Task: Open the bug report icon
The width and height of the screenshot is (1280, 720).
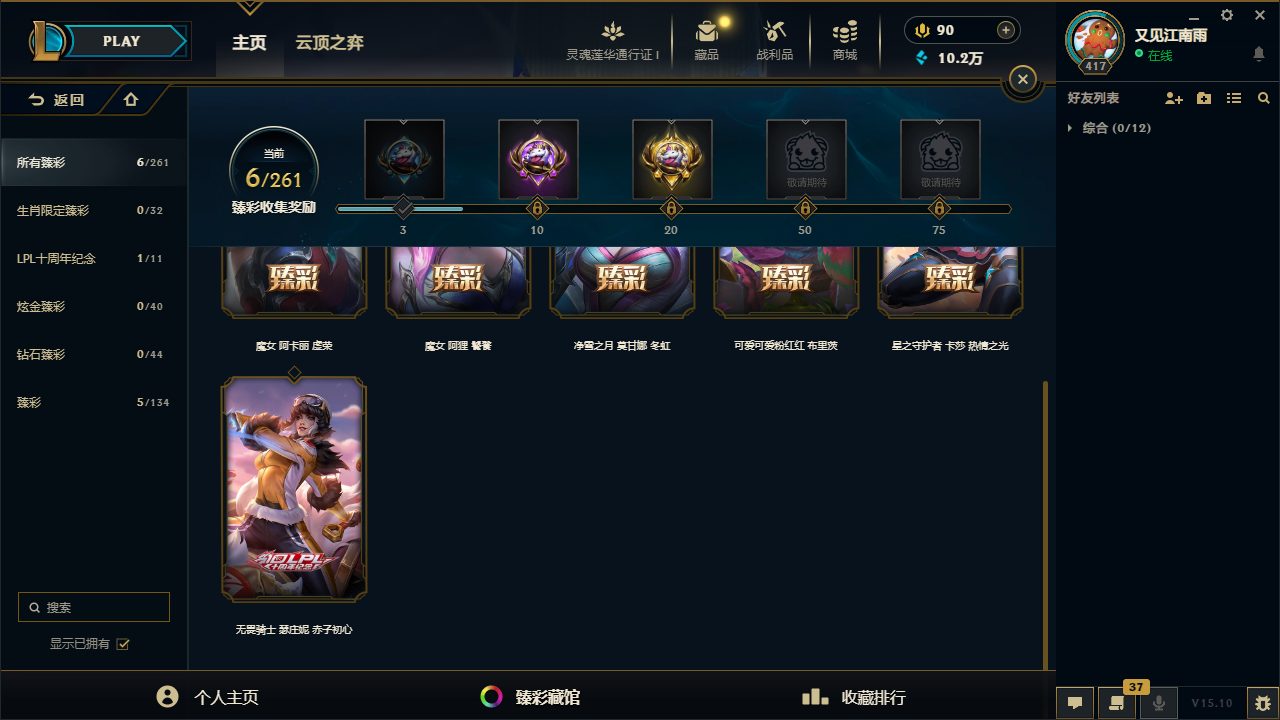Action: coord(1264,703)
